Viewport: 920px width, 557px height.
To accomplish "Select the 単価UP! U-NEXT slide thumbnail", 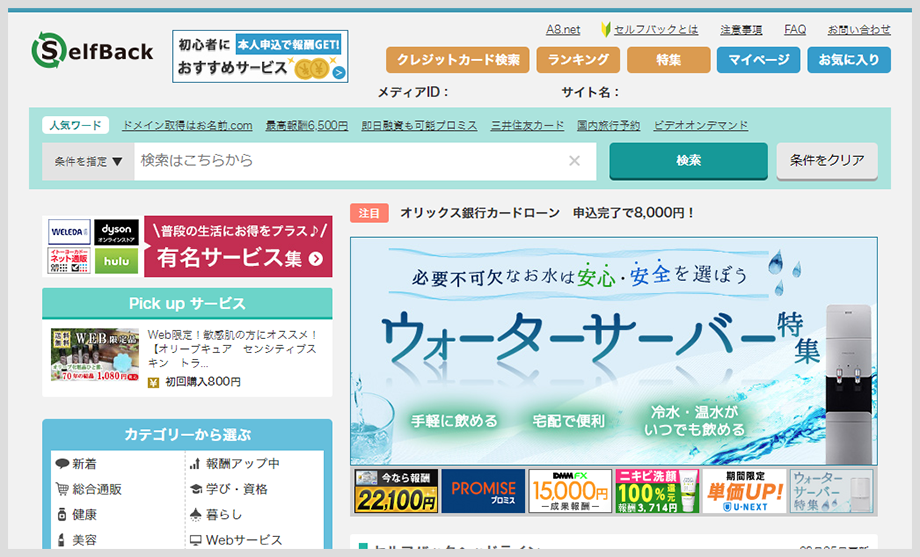I will pos(744,491).
